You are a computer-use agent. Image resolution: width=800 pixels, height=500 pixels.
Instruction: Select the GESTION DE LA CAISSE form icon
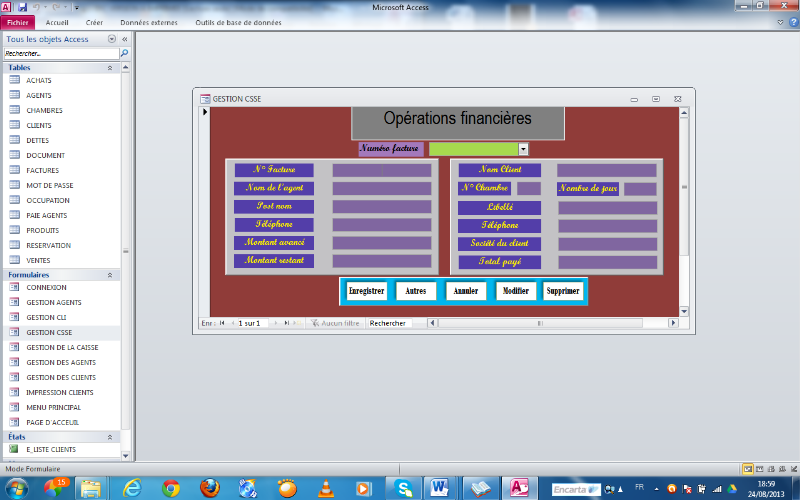point(15,347)
